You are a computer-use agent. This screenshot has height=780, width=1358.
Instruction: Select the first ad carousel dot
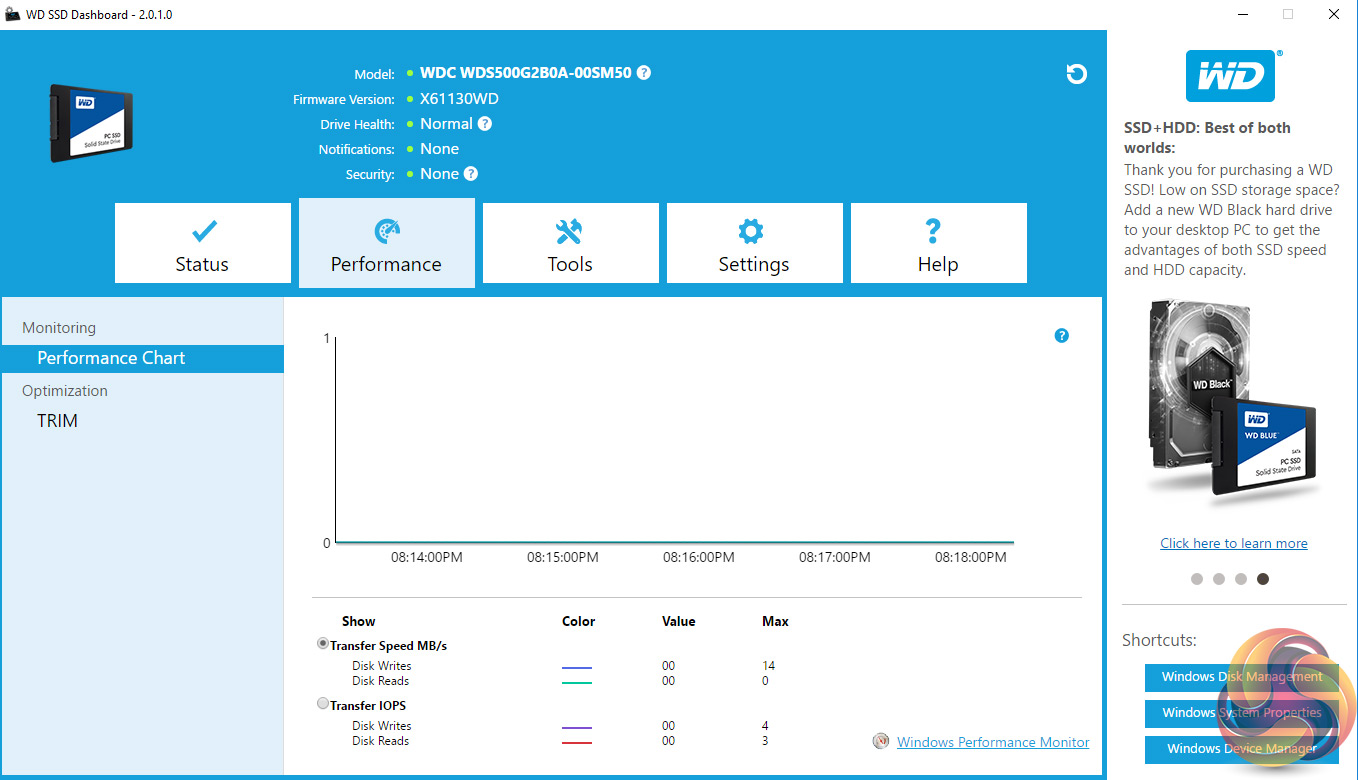point(1197,579)
